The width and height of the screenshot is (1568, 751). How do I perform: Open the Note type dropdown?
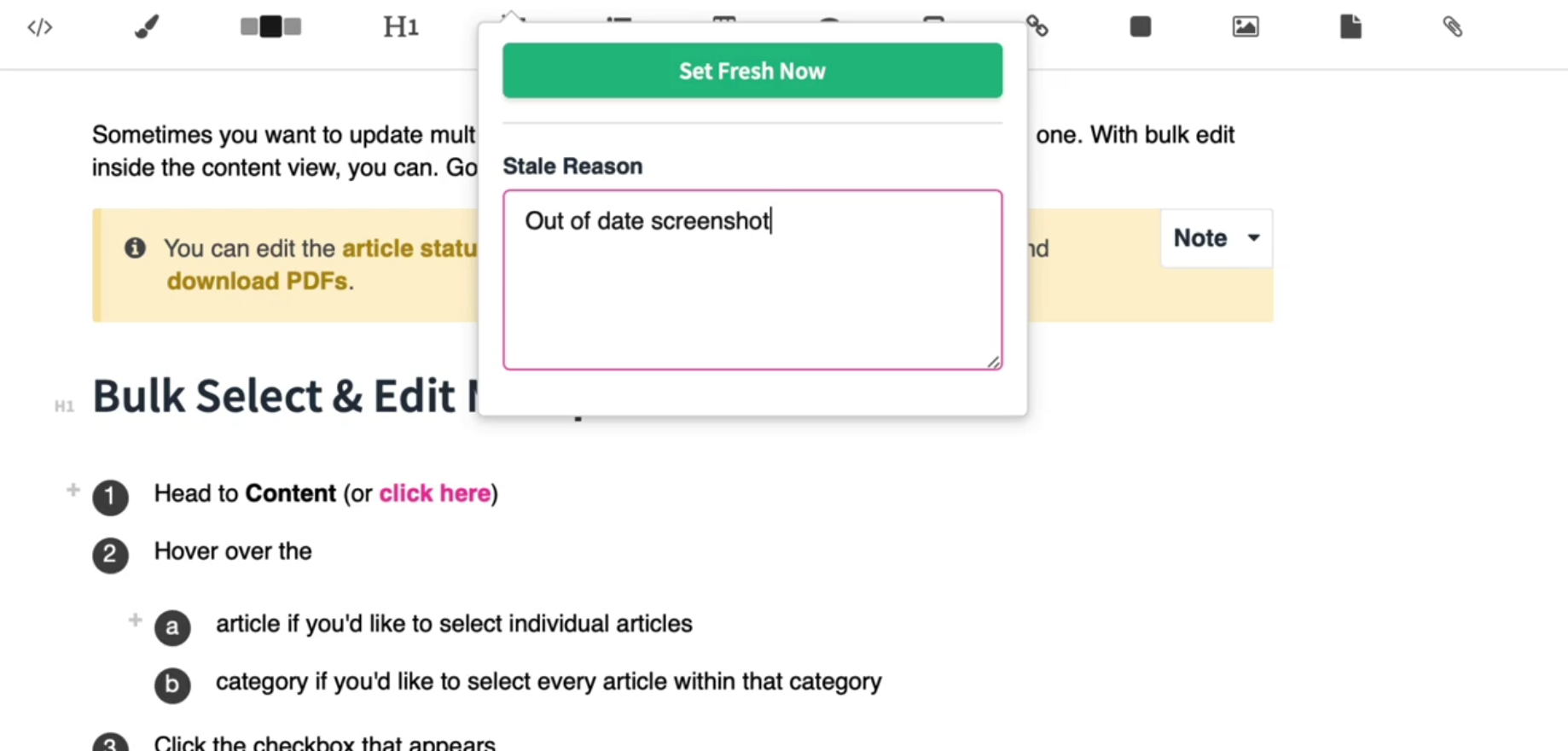(1216, 238)
